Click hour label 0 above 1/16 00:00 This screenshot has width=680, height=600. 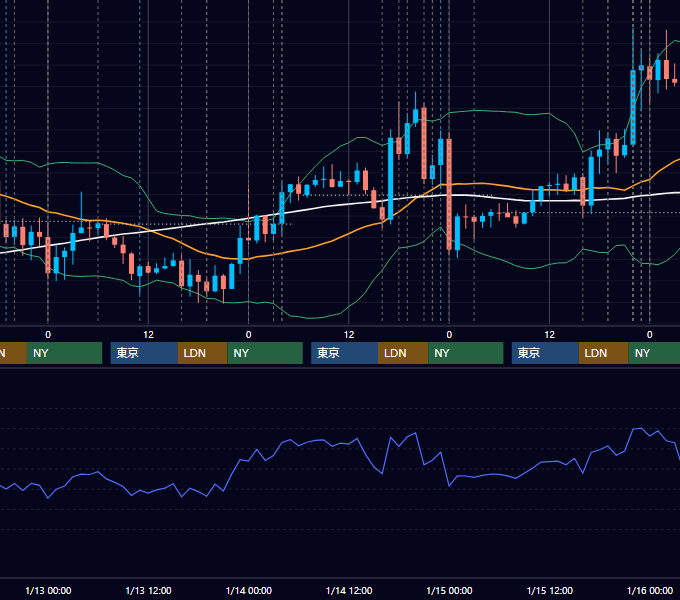tap(650, 335)
